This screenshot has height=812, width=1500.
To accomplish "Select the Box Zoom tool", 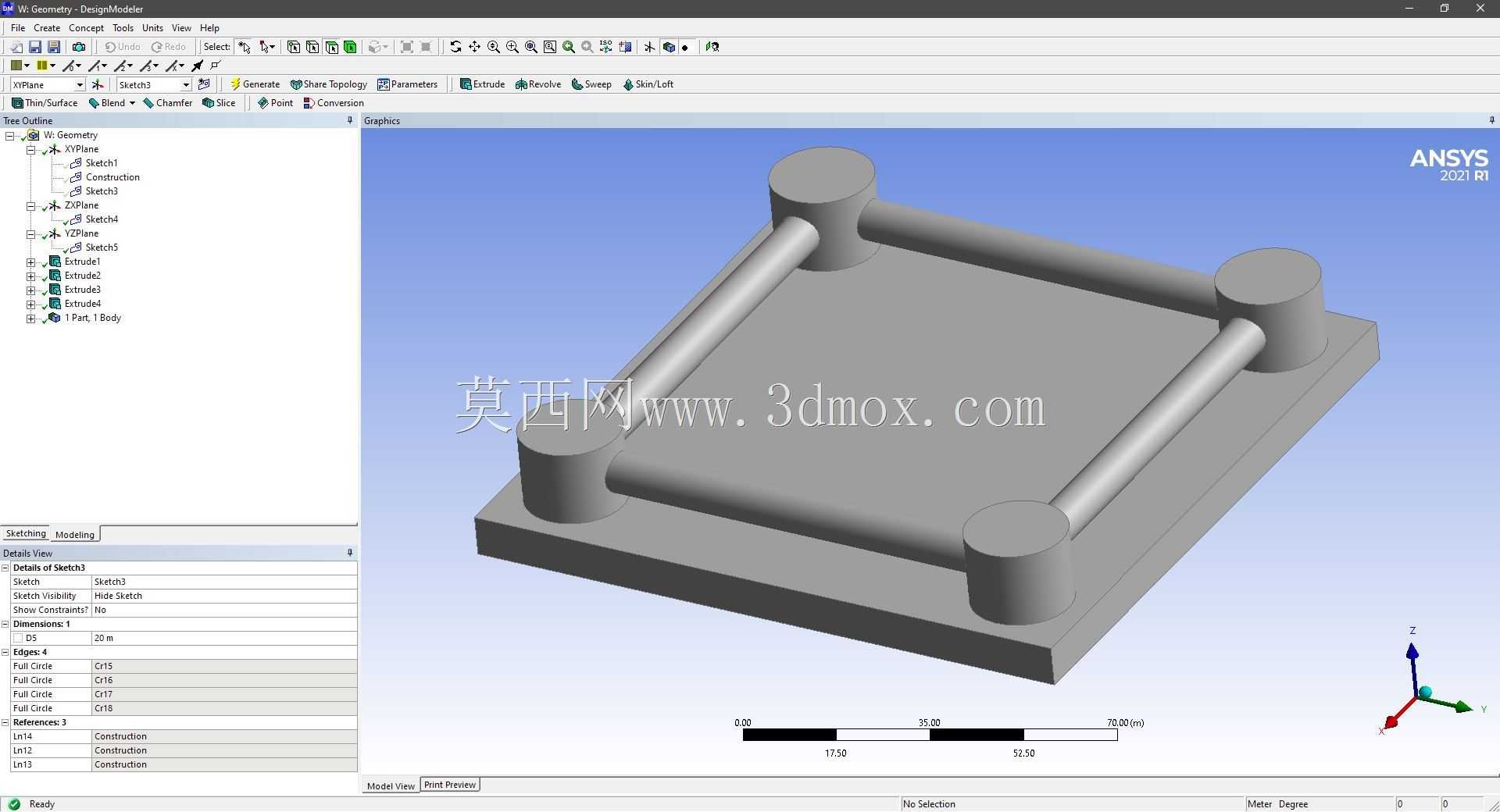I will pyautogui.click(x=512, y=47).
